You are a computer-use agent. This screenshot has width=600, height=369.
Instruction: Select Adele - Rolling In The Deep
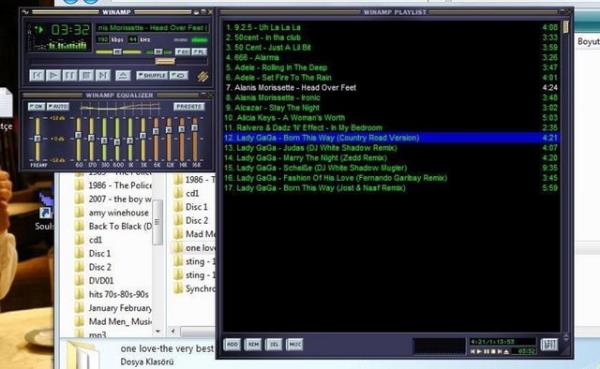click(x=391, y=68)
